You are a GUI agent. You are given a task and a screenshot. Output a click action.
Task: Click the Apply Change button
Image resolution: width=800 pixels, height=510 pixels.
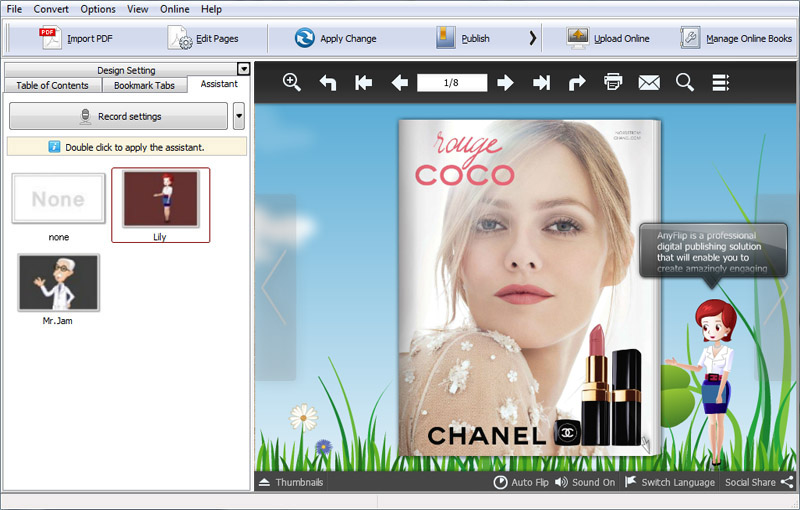pyautogui.click(x=336, y=39)
